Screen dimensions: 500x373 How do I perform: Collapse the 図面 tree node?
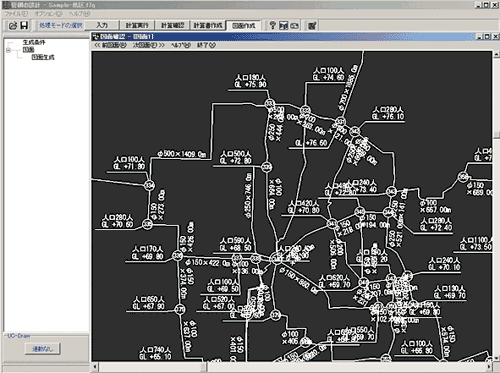(x=8, y=50)
